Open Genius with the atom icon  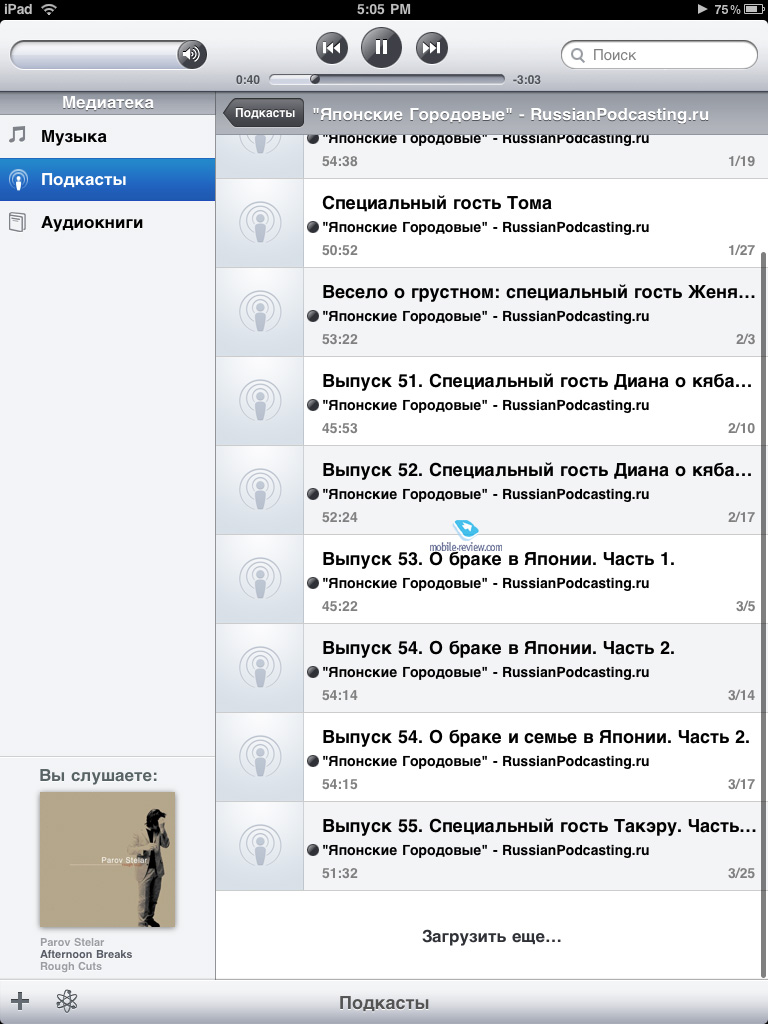pos(67,1001)
